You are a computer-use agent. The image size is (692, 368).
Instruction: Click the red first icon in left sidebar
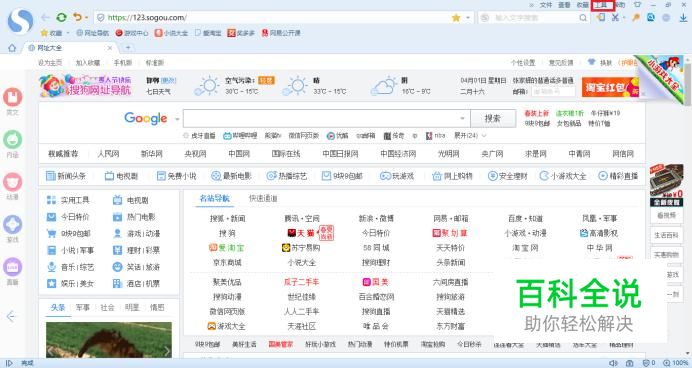(x=13, y=97)
